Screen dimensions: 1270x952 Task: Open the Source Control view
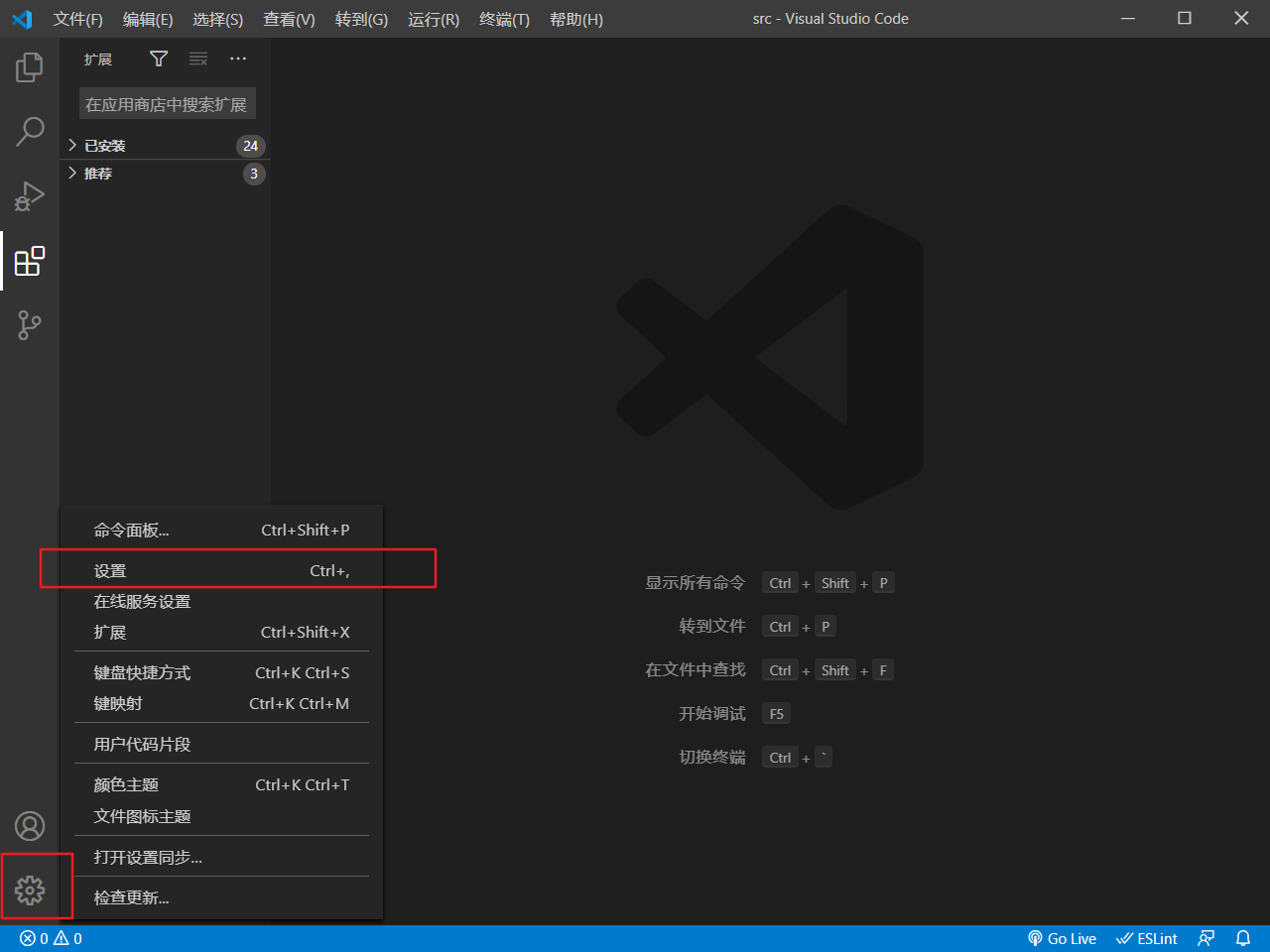point(30,325)
